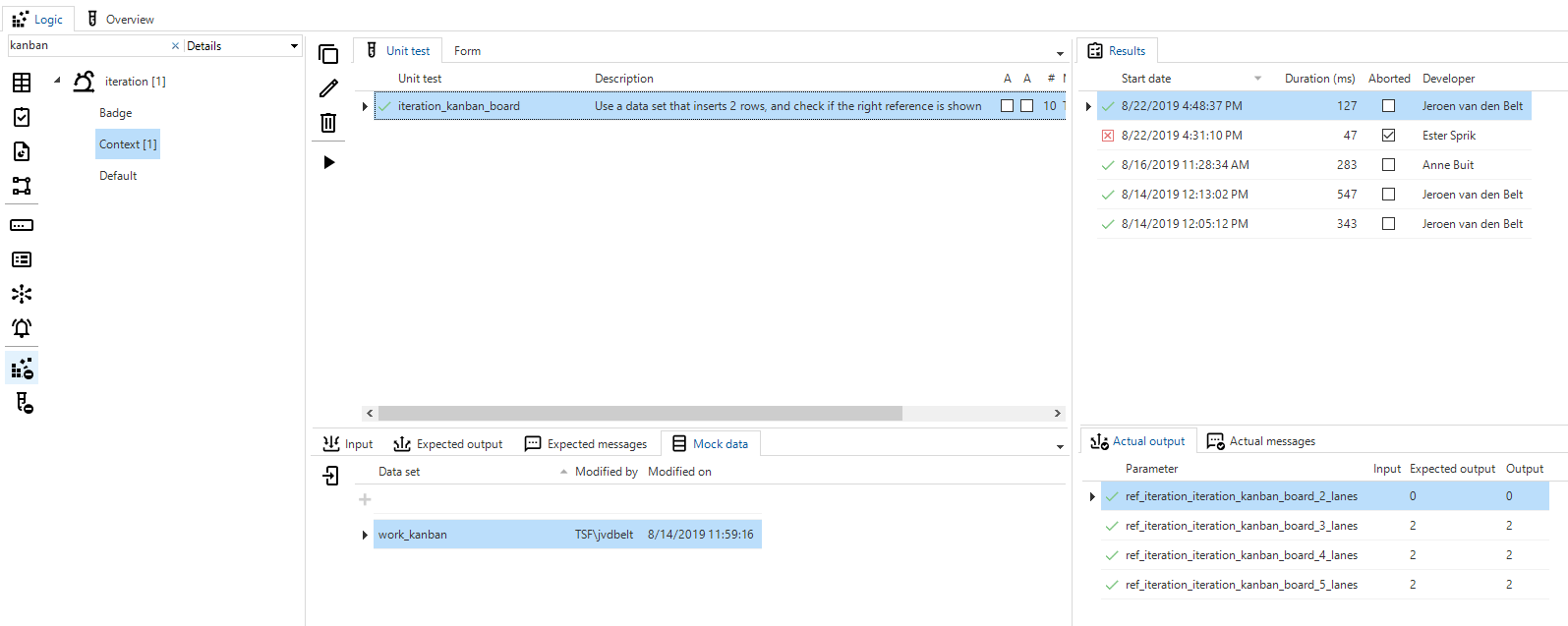Select the Default tree item
The width and height of the screenshot is (1568, 626).
(118, 176)
